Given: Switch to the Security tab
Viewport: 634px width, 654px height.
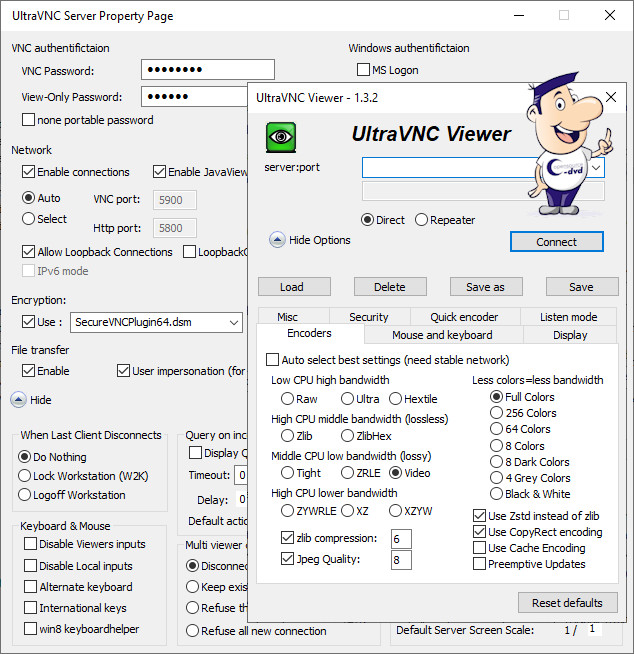Looking at the screenshot, I should pyautogui.click(x=368, y=317).
